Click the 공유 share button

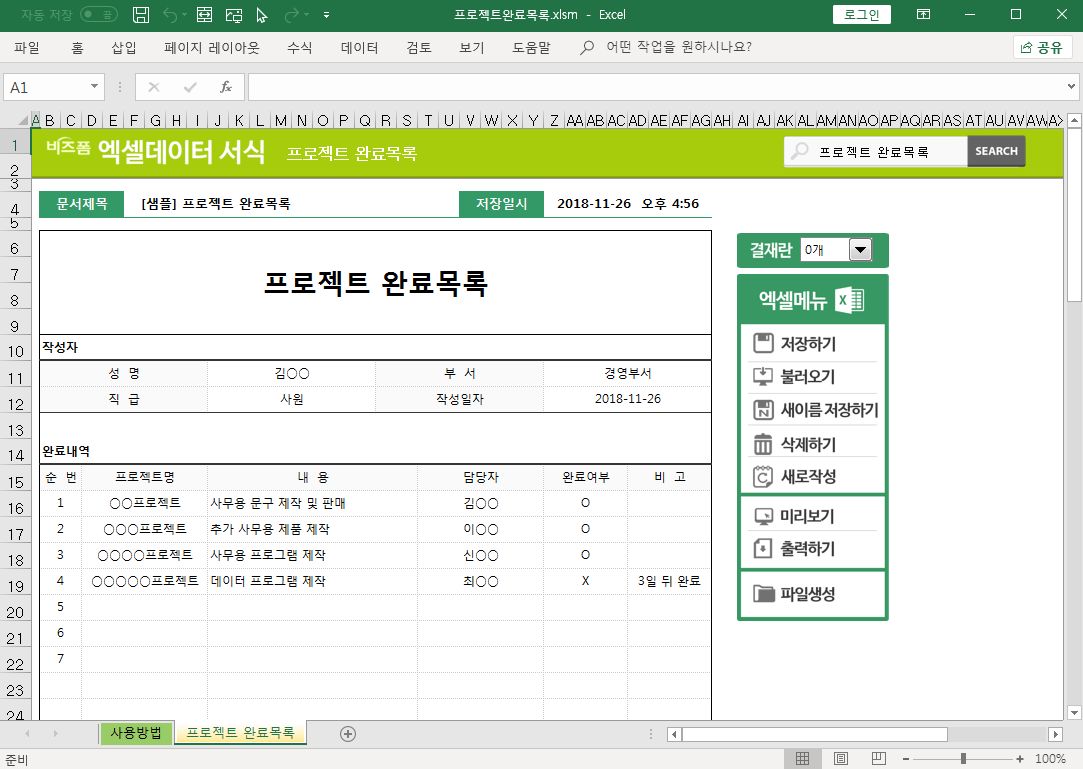1042,48
